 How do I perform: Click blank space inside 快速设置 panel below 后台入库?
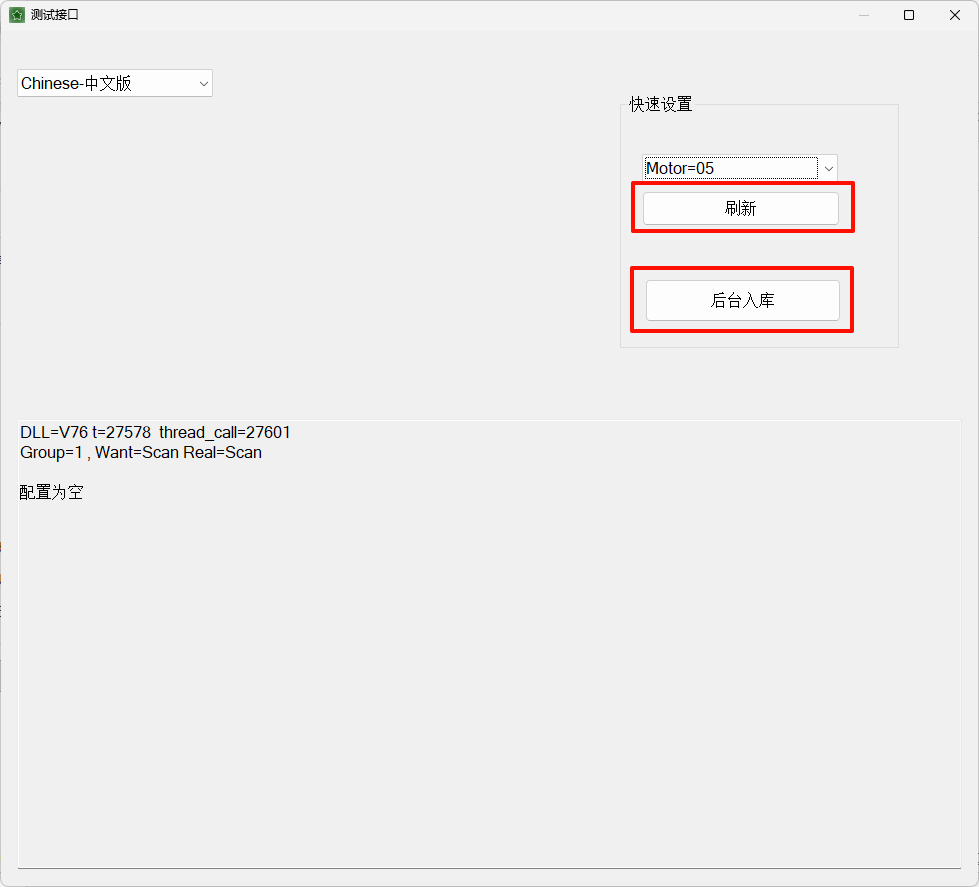click(x=759, y=339)
